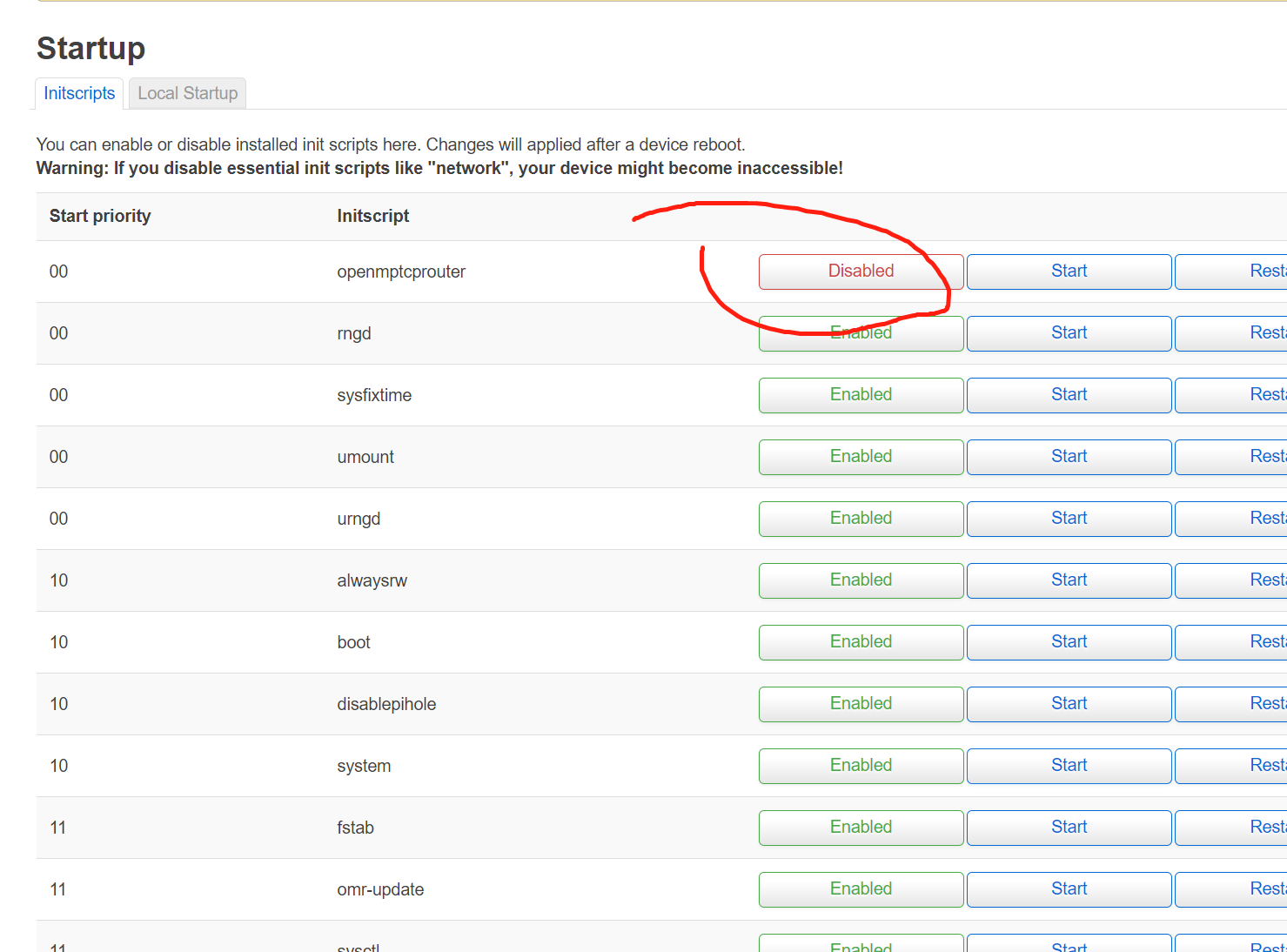Enable the openmptcprouter init script
Screen dimensions: 1287x952
point(861,272)
